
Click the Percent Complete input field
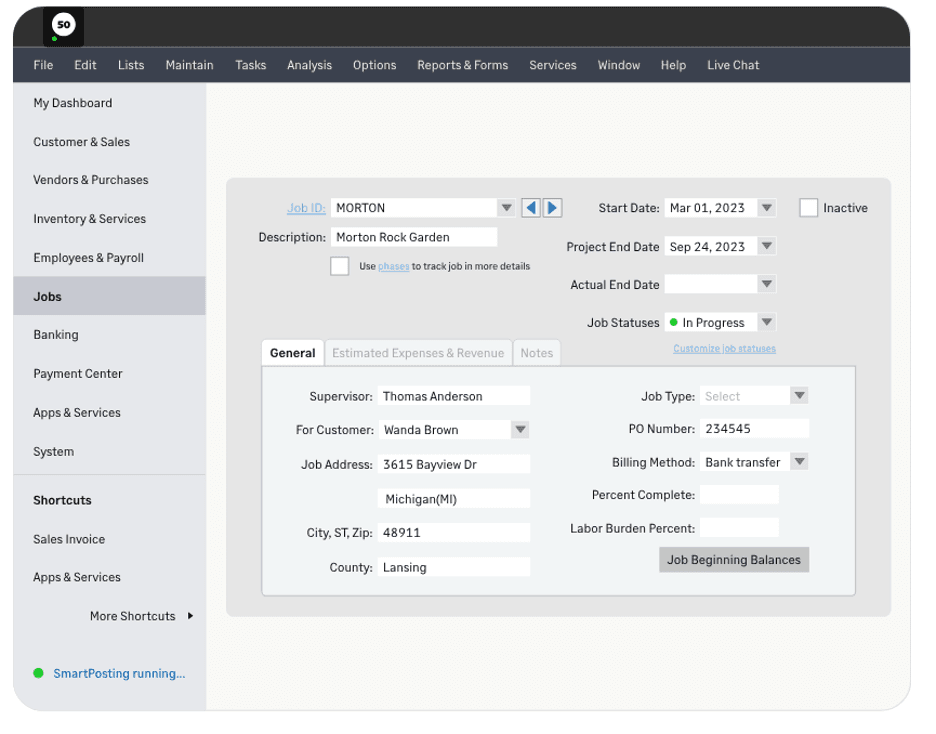pyautogui.click(x=738, y=495)
